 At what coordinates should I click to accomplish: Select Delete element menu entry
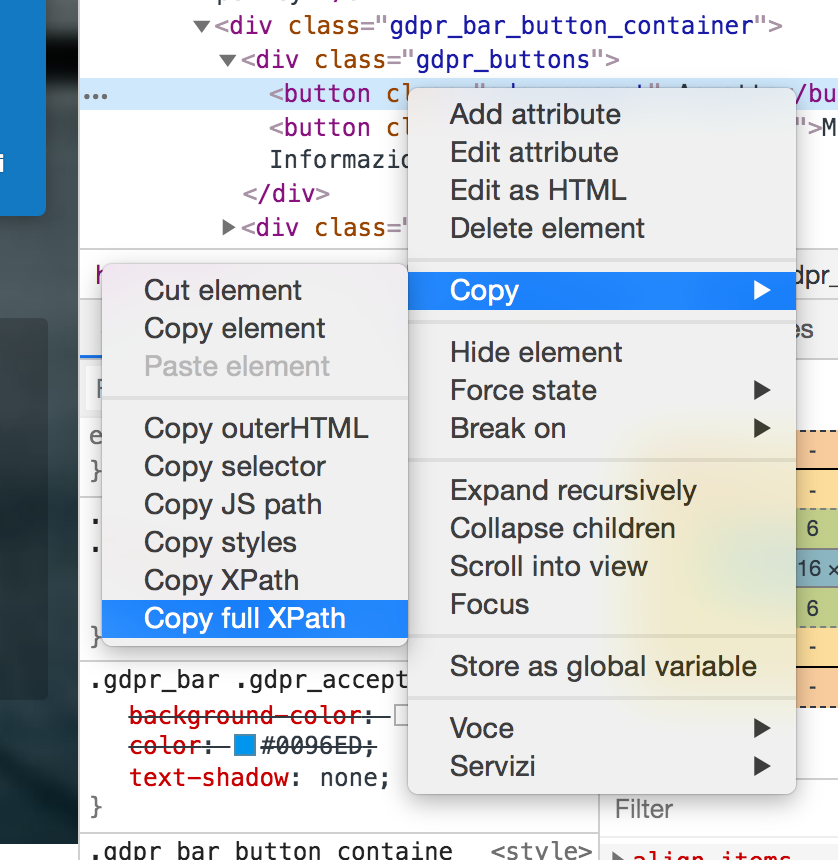click(x=602, y=228)
